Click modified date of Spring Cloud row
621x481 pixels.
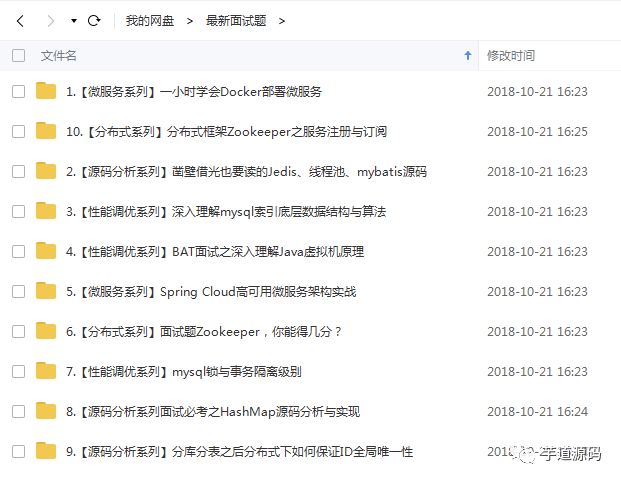coord(537,292)
